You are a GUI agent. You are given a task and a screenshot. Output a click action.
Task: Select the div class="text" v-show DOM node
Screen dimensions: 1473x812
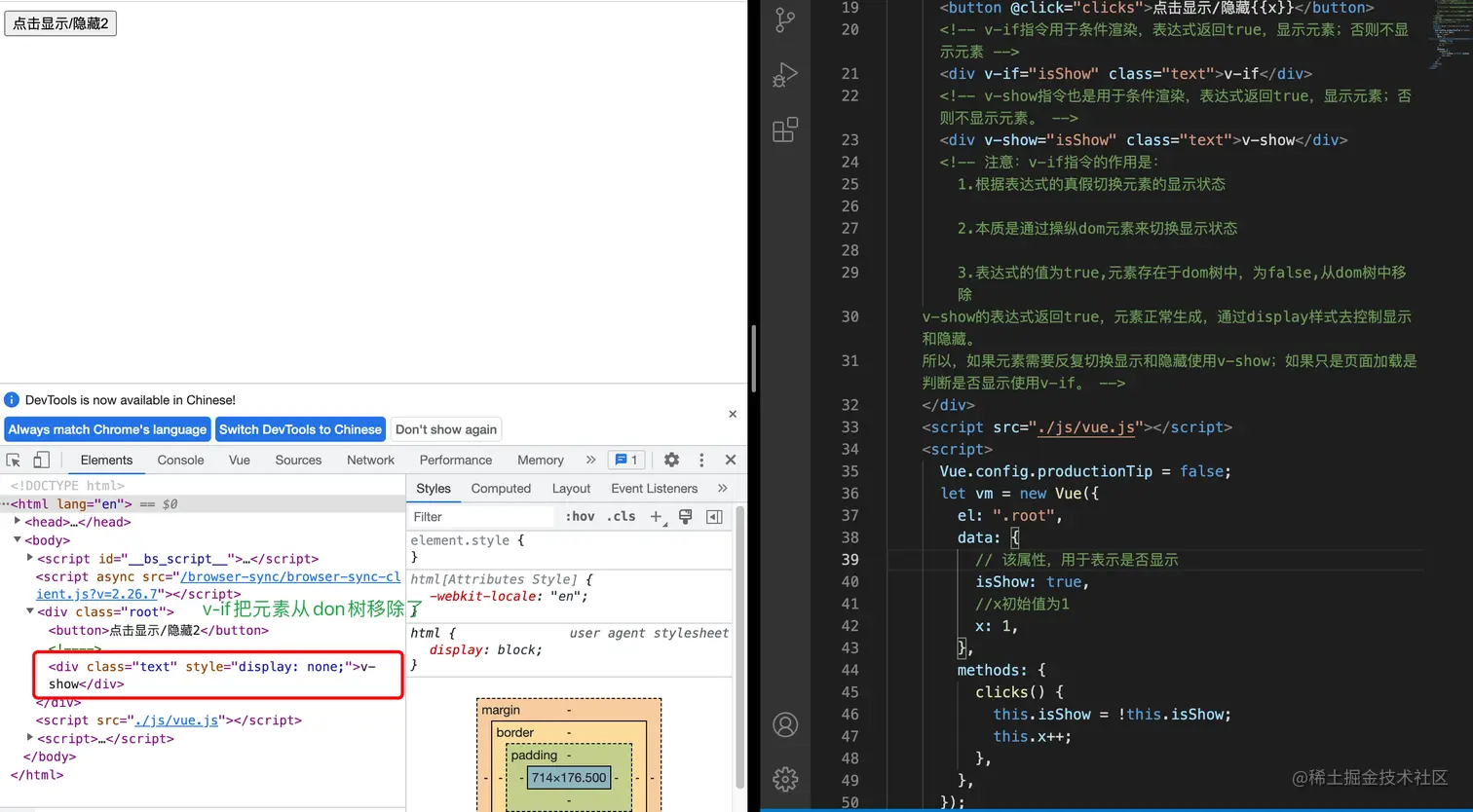click(212, 675)
